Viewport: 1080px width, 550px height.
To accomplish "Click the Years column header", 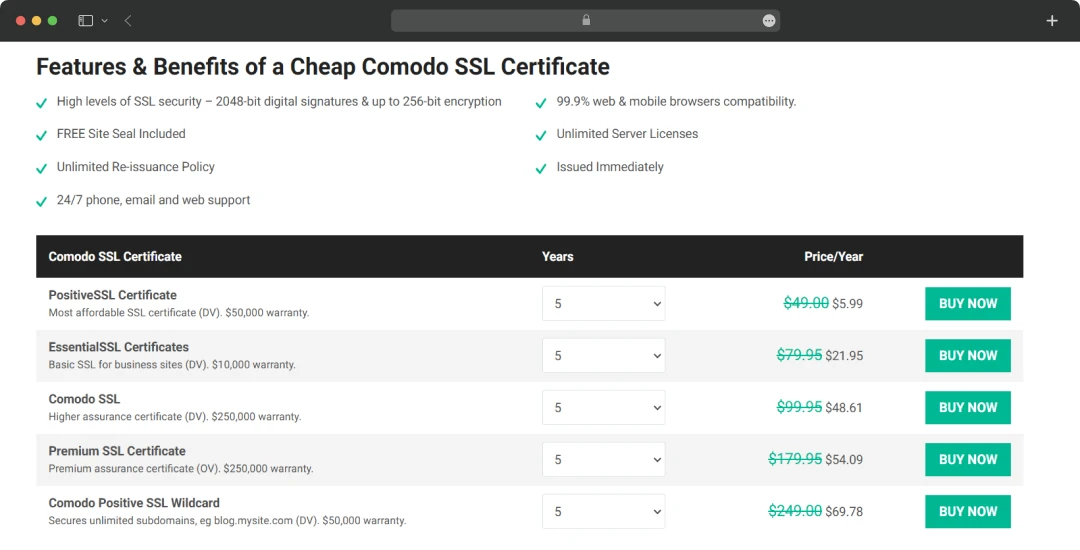I will coord(557,256).
